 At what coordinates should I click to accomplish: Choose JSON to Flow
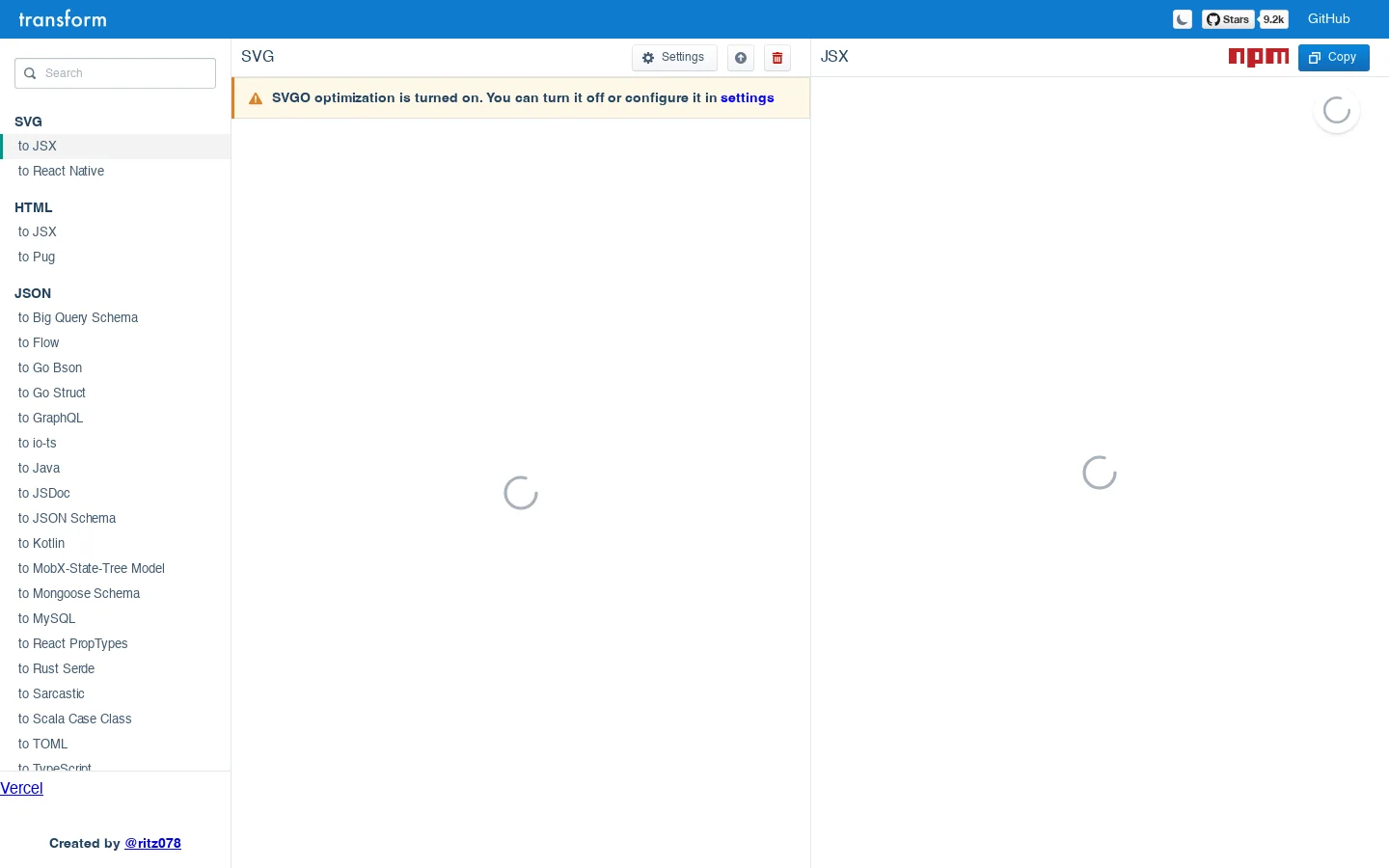coord(115,343)
